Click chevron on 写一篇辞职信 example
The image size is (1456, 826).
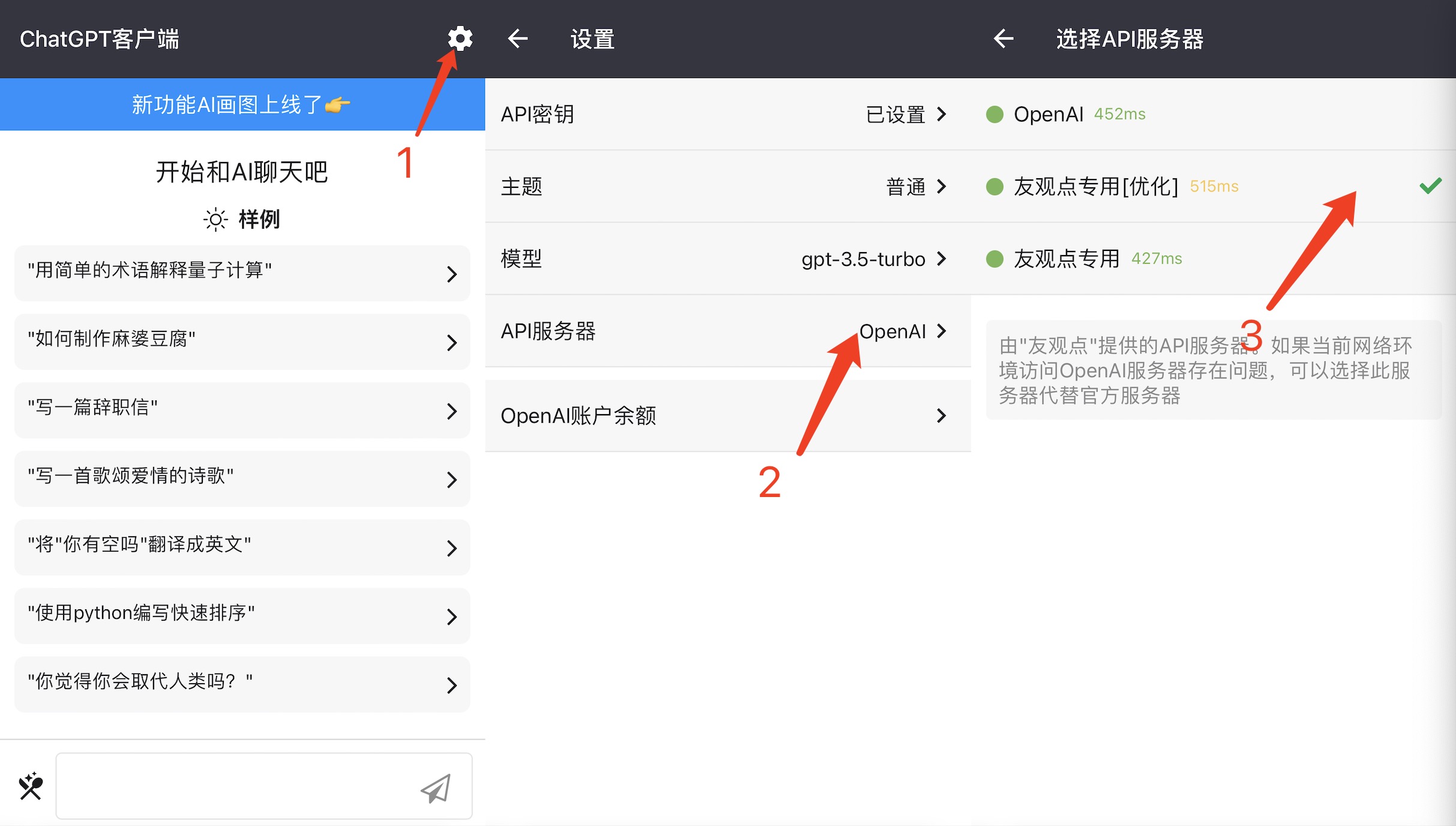point(452,411)
